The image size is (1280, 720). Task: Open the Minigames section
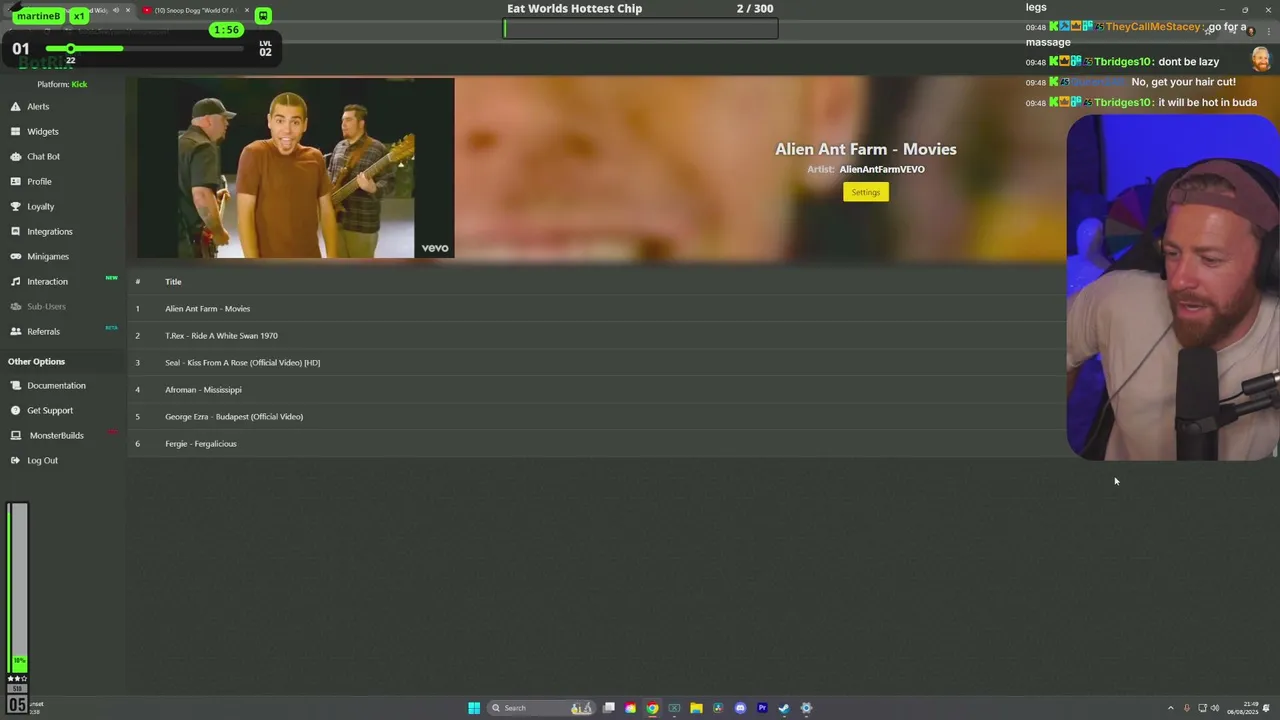(x=48, y=256)
